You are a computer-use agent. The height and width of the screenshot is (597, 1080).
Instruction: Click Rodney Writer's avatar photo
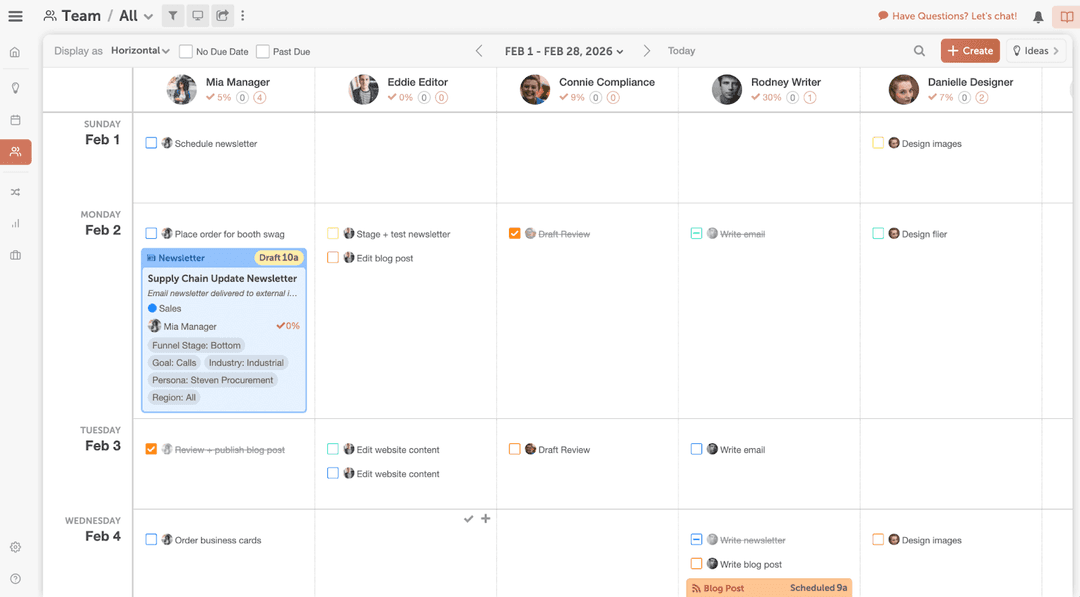[x=727, y=90]
